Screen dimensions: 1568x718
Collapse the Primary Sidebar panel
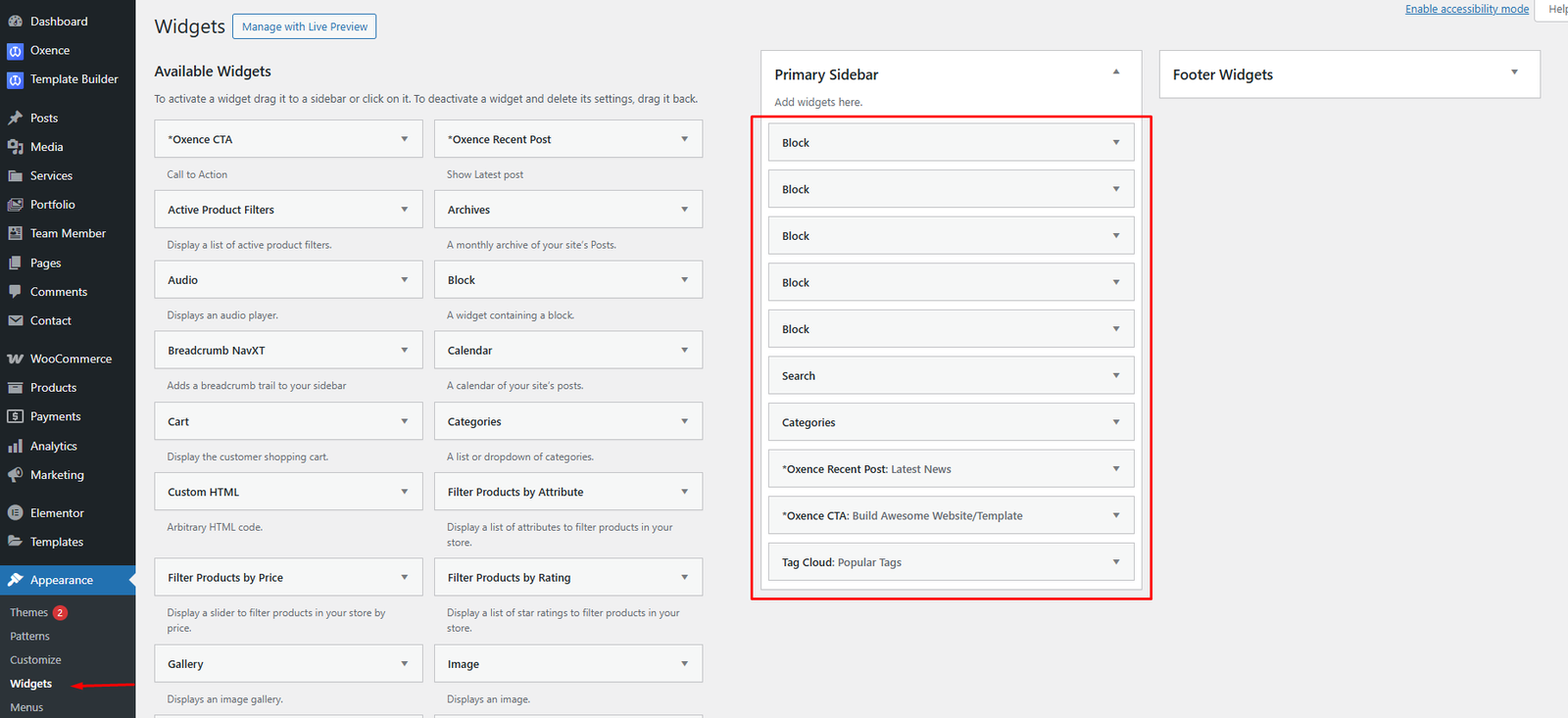(x=1115, y=72)
